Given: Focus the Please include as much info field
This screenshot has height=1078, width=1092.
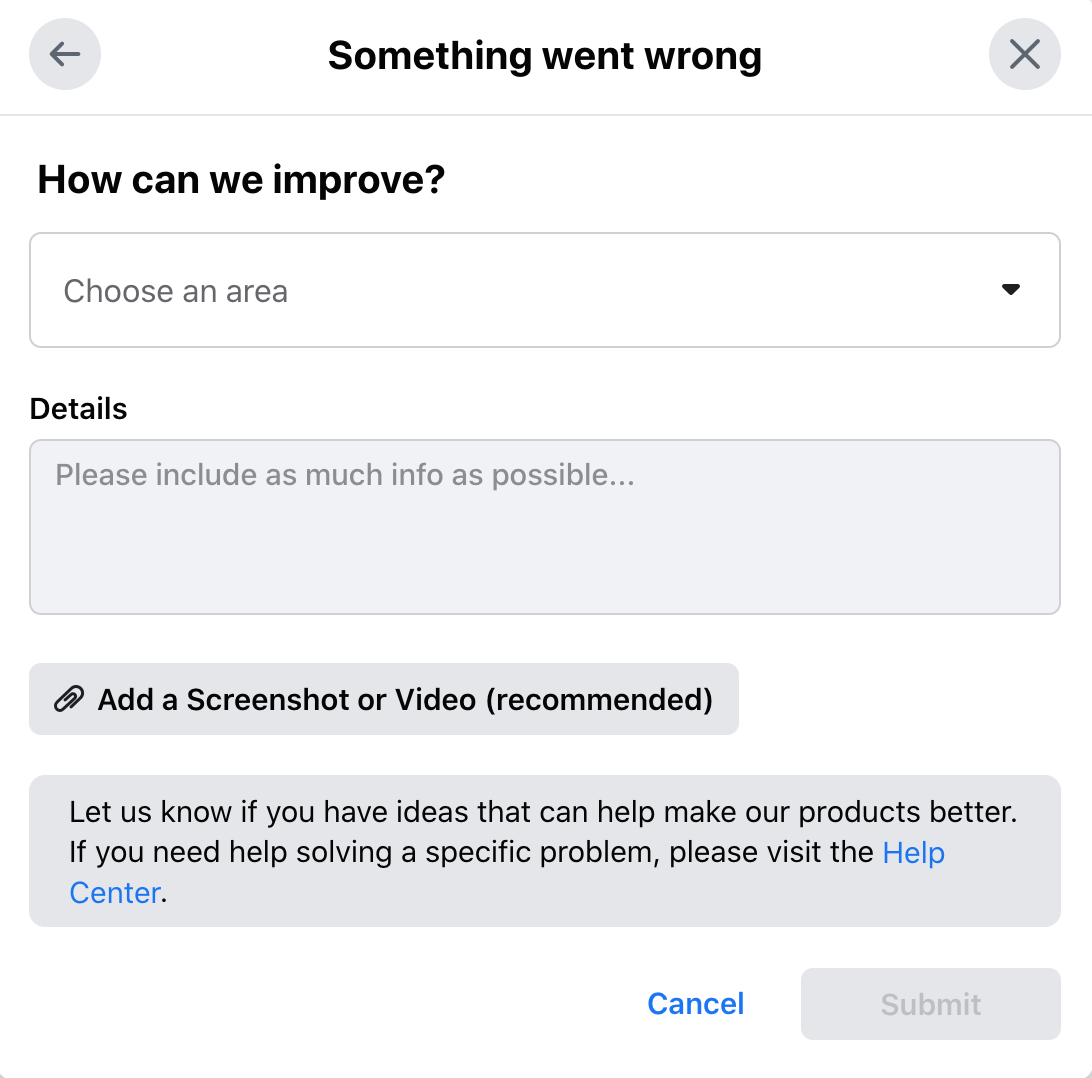Looking at the screenshot, I should click(545, 525).
